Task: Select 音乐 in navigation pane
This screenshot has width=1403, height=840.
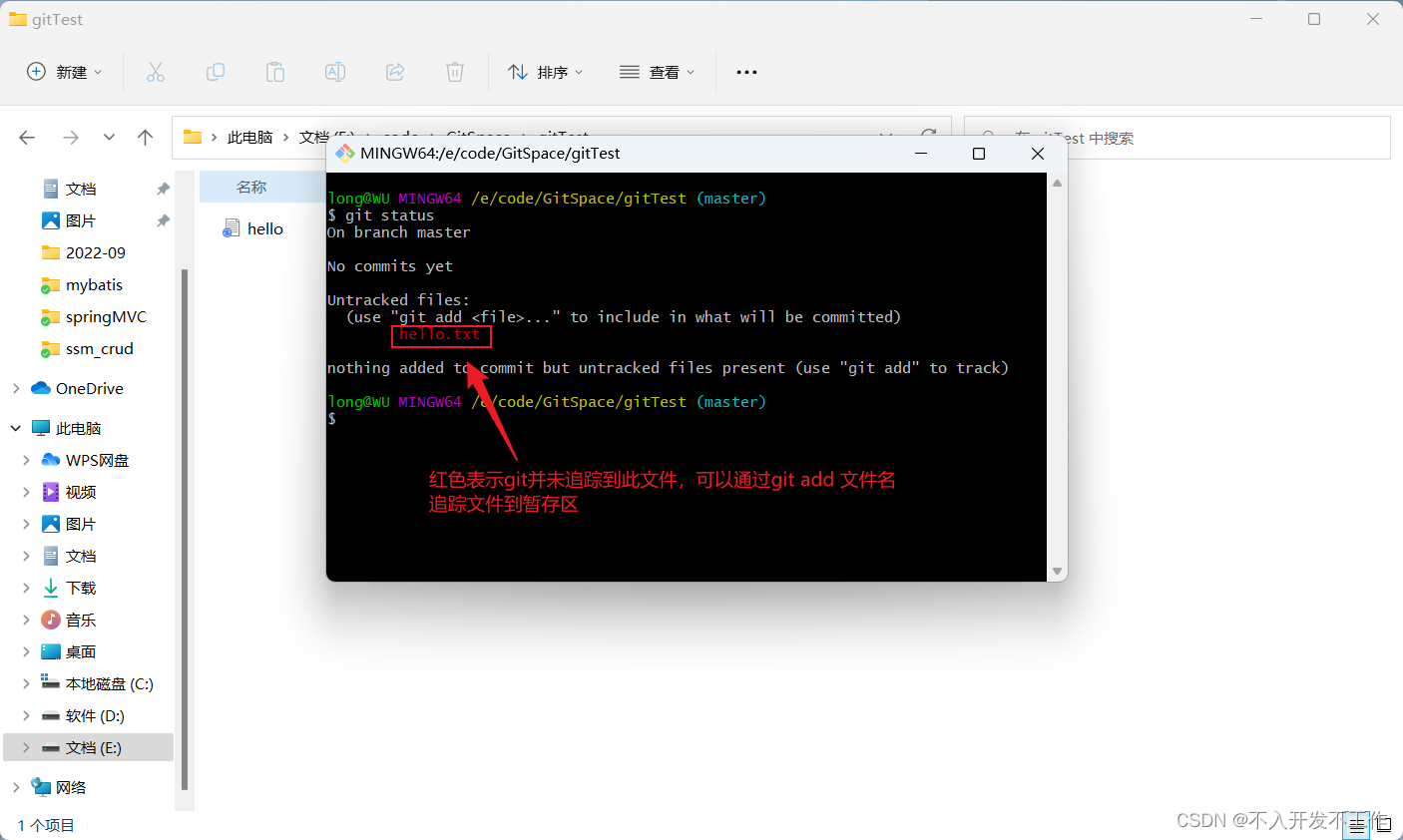Action: 81,620
